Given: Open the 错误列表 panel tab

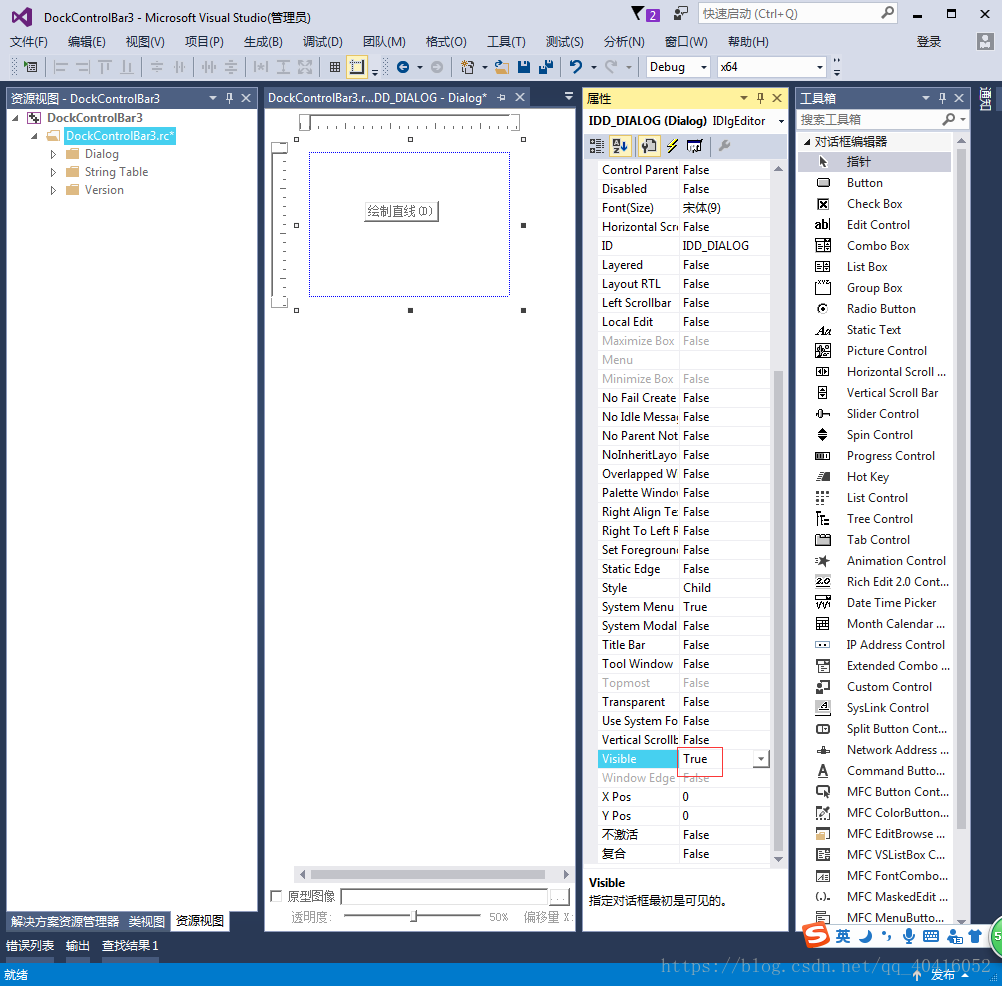Looking at the screenshot, I should (30, 945).
